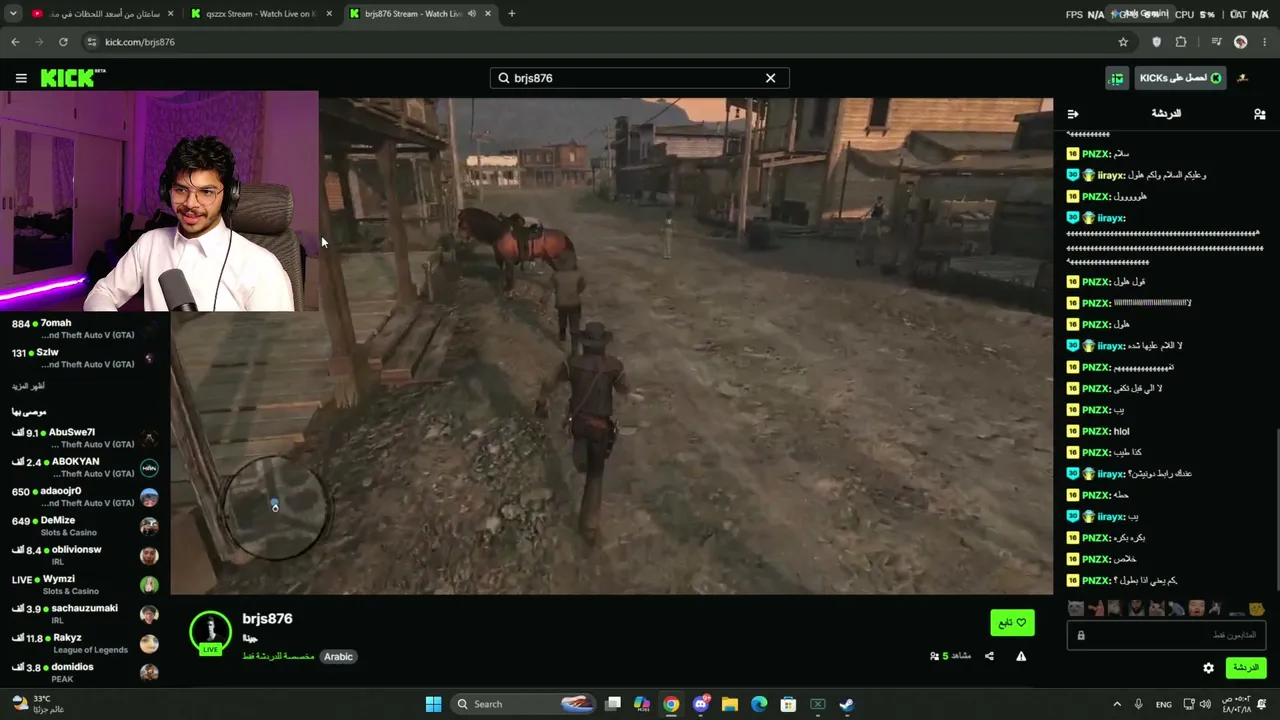Open Microsoft Store from the taskbar
Screen dimensions: 1280x720
click(788, 704)
